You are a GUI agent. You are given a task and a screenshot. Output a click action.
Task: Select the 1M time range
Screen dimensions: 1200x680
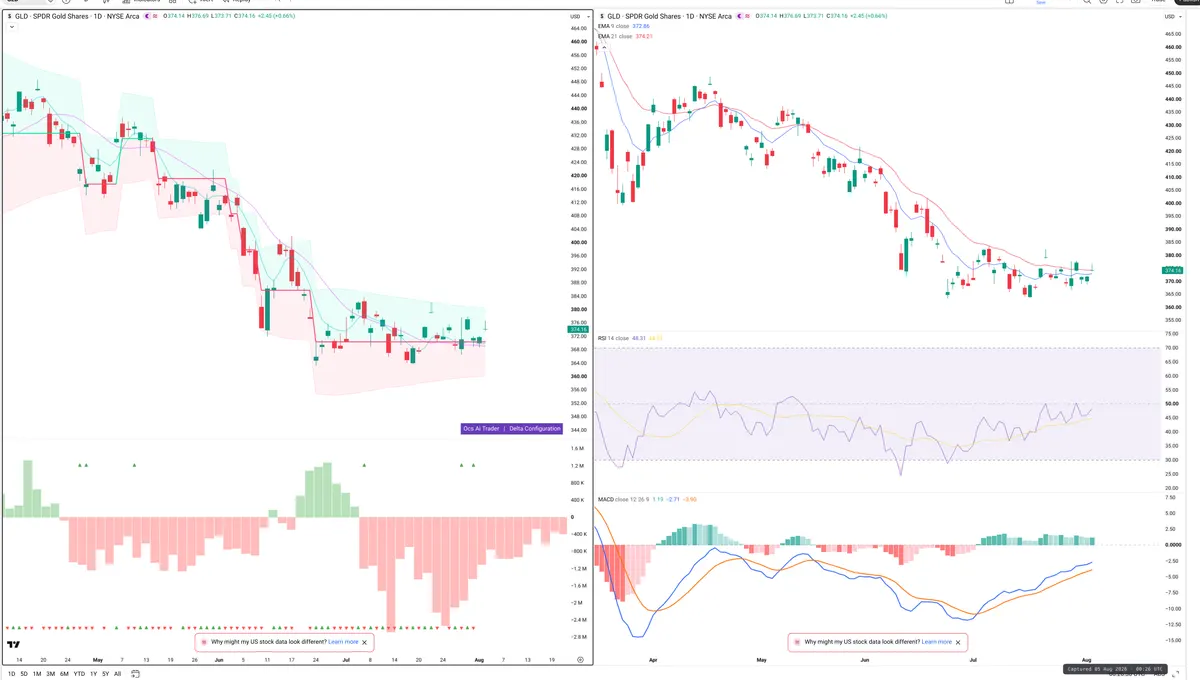[x=37, y=674]
